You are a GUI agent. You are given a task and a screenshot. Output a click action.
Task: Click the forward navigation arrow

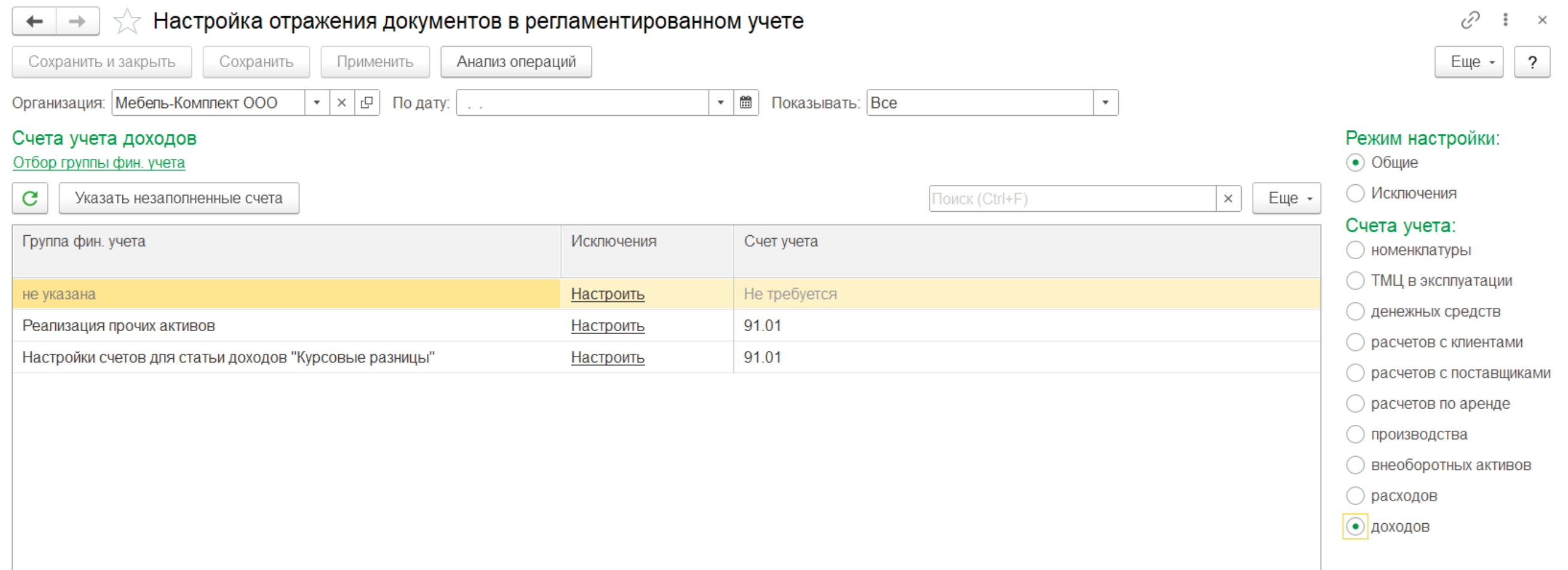[77, 22]
